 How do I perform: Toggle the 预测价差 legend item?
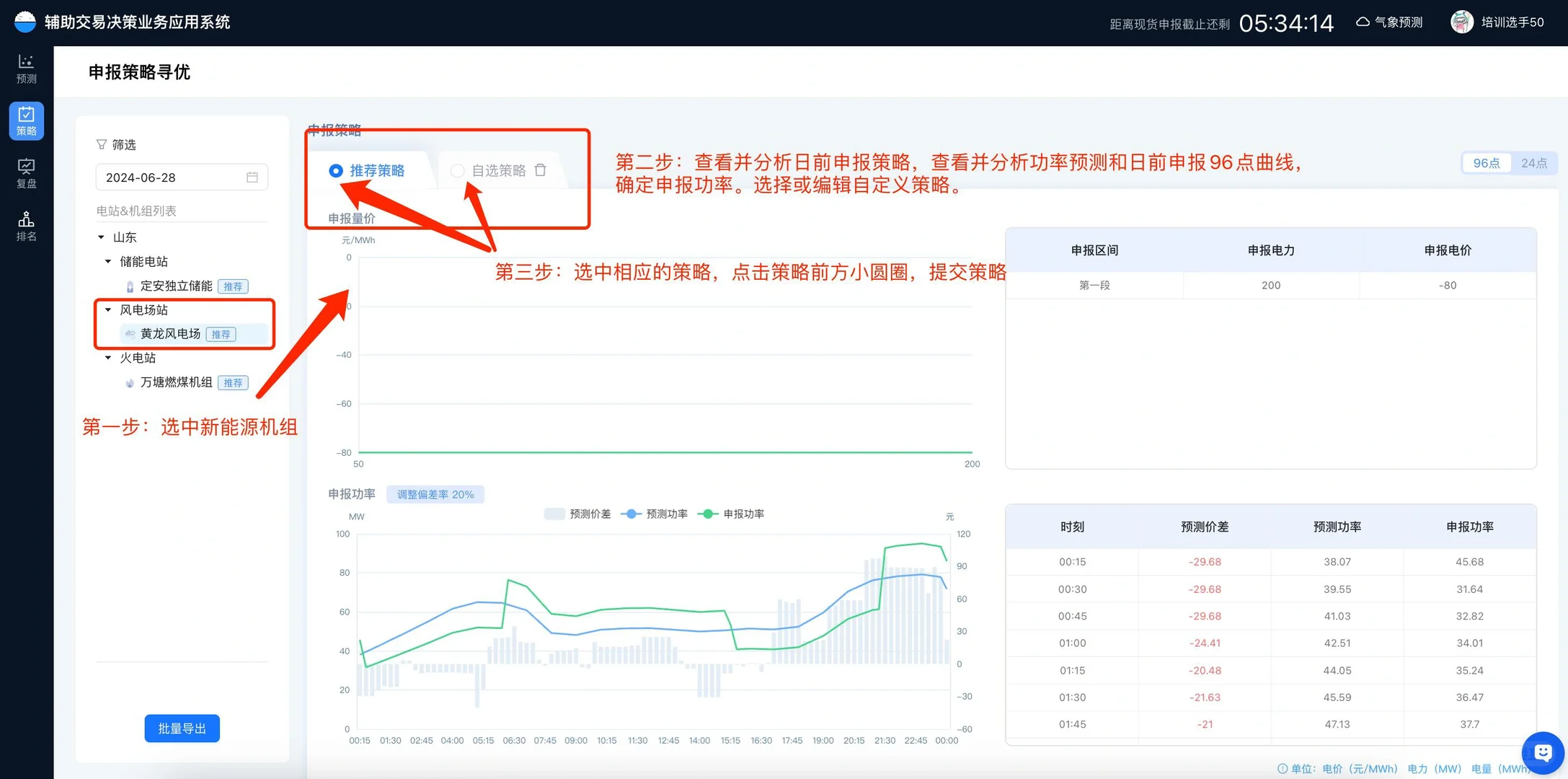[577, 514]
